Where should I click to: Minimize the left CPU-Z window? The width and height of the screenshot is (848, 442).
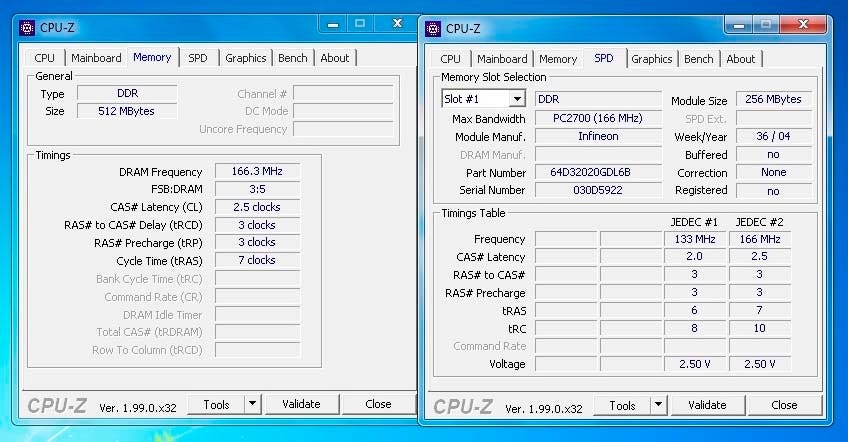(x=333, y=24)
